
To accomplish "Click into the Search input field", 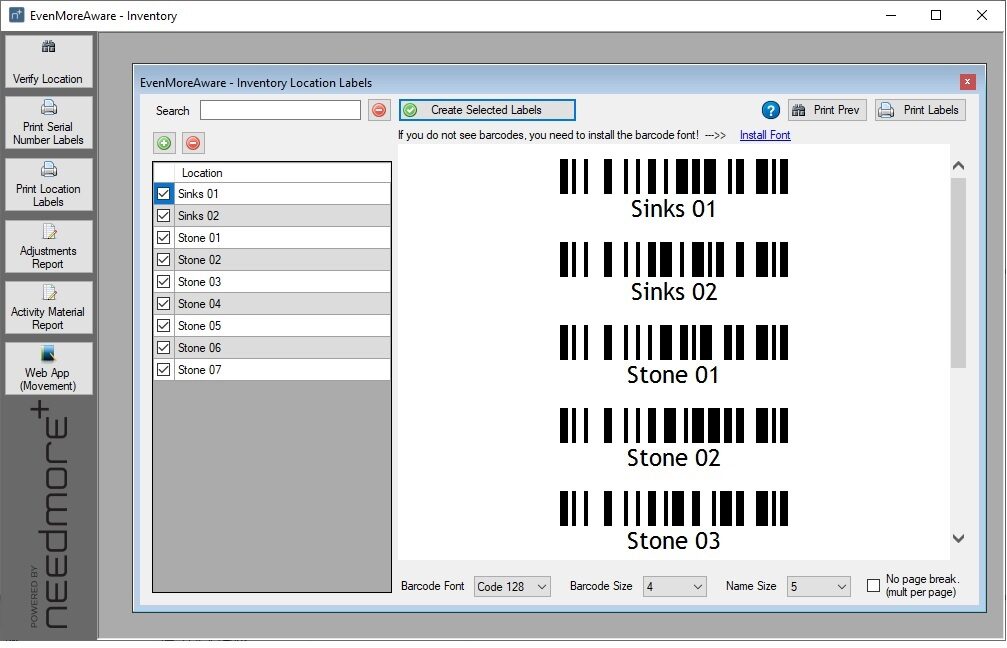I will point(280,110).
